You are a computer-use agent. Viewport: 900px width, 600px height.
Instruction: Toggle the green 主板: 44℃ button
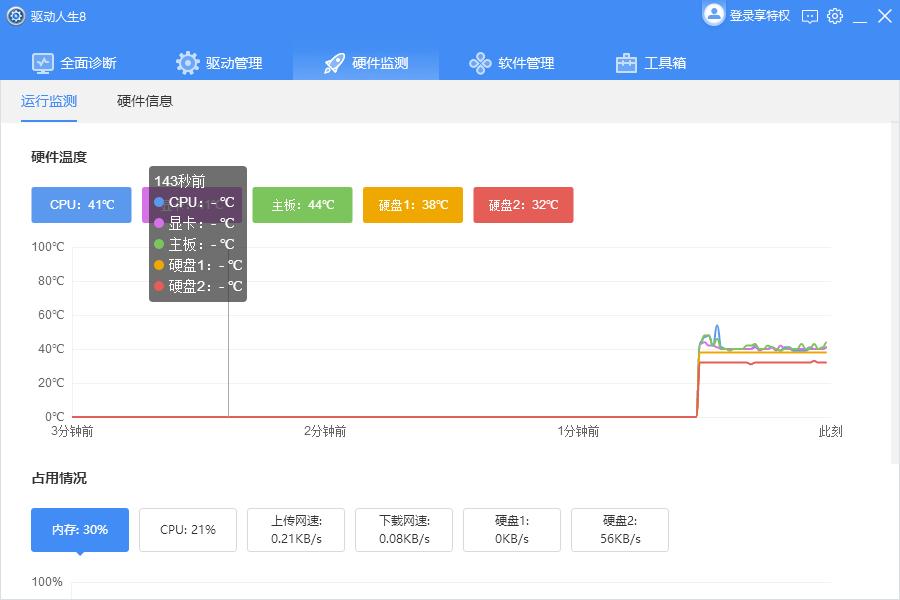[302, 204]
